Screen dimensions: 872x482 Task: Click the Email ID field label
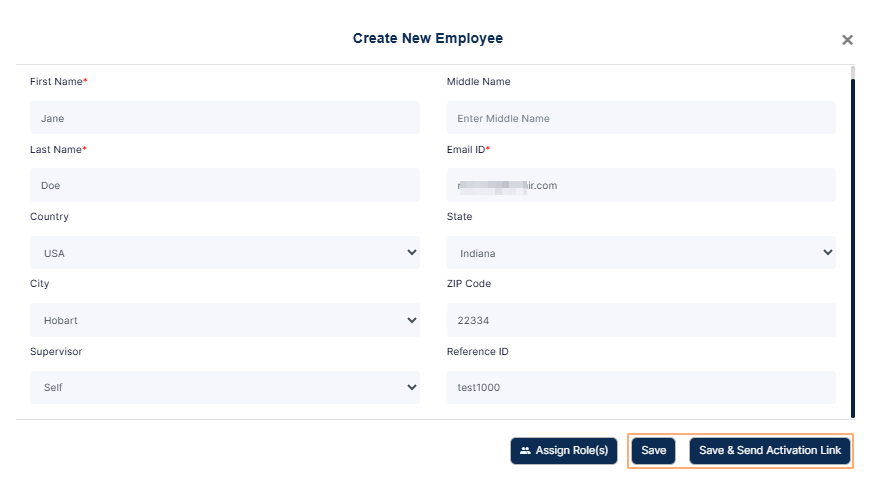[x=467, y=149]
